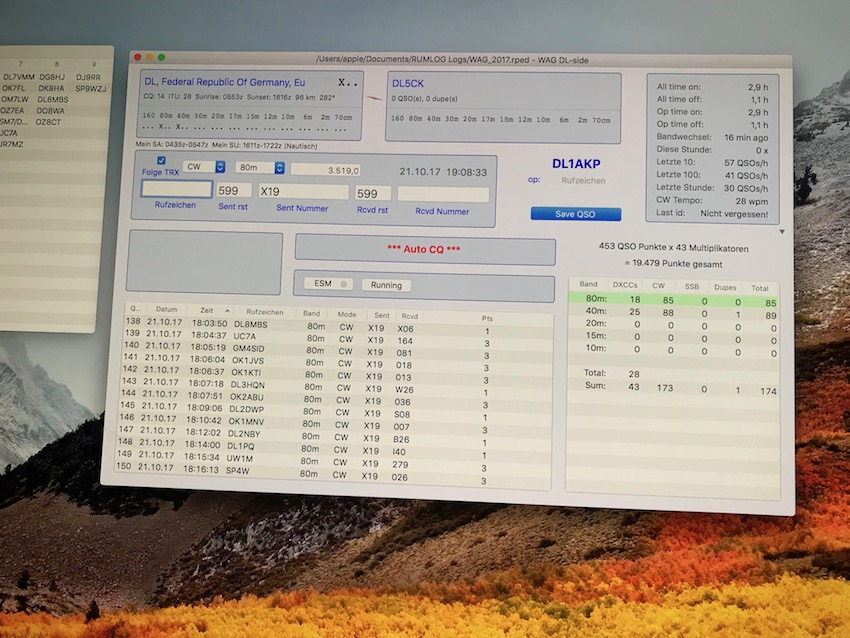Collapse the statistics panel disclosure triangle
Image resolution: width=850 pixels, height=638 pixels.
(782, 232)
